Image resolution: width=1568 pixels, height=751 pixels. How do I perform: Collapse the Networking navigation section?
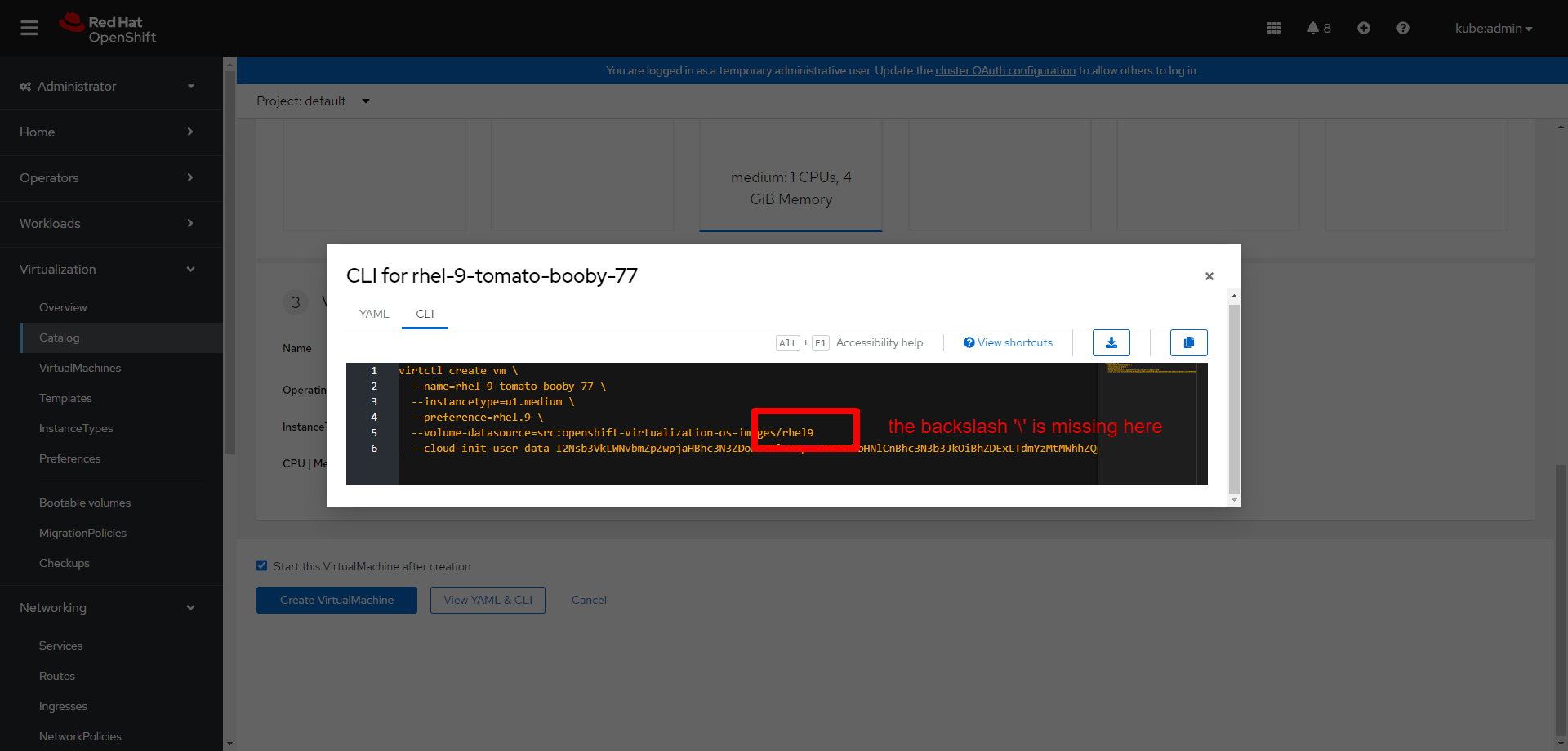(111, 608)
